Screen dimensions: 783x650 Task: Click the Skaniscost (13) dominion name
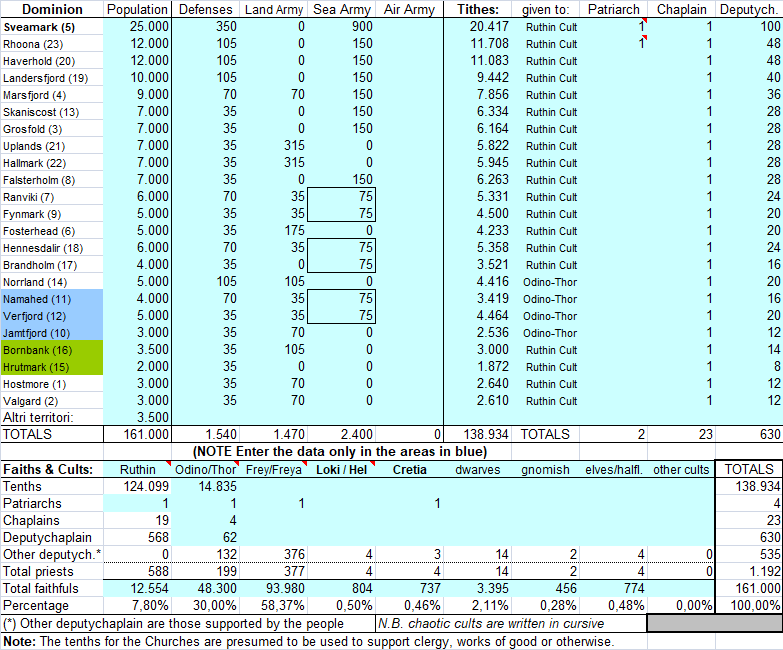[x=52, y=112]
